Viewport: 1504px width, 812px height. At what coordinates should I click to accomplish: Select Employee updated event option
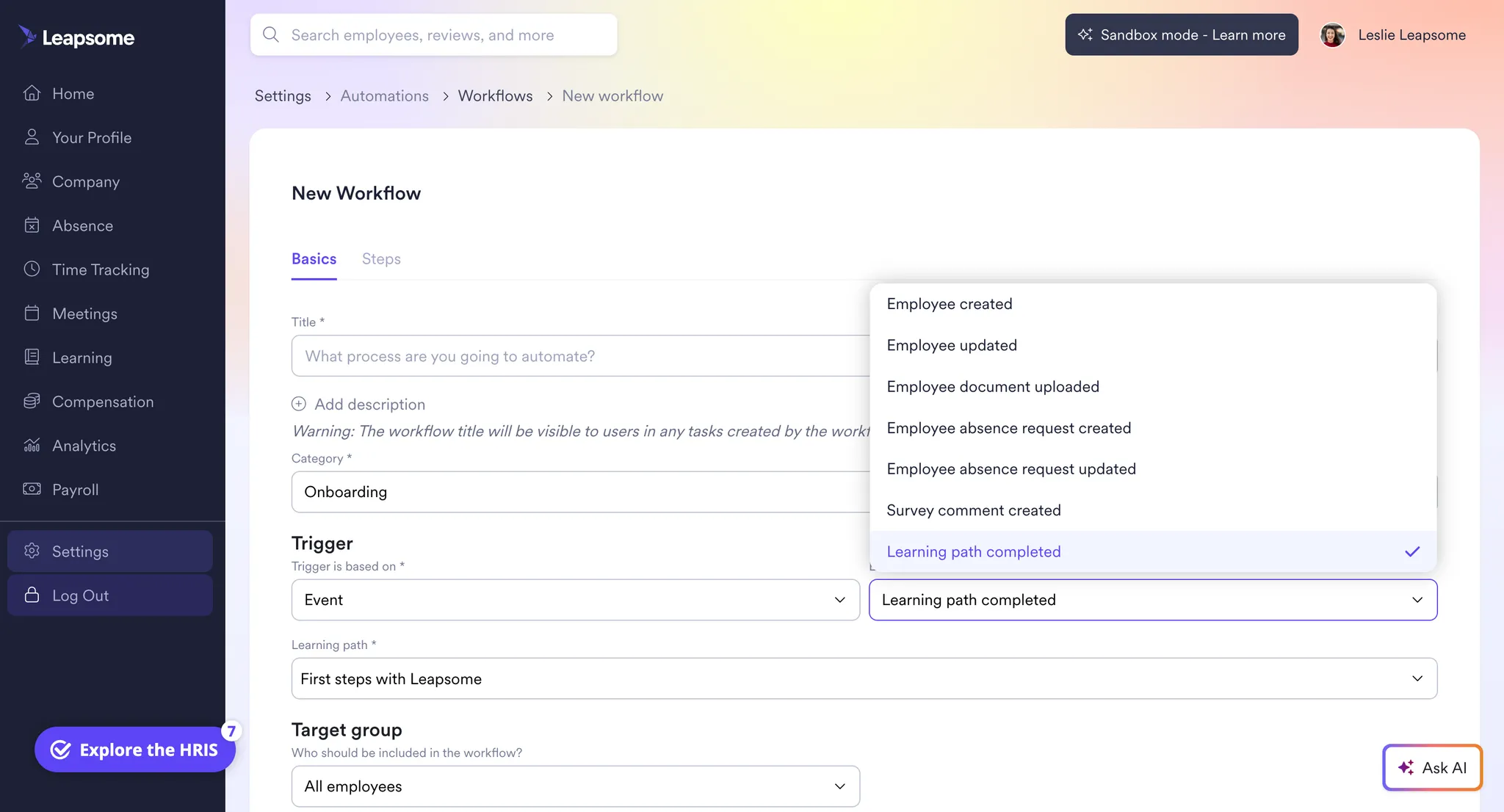coord(1153,345)
